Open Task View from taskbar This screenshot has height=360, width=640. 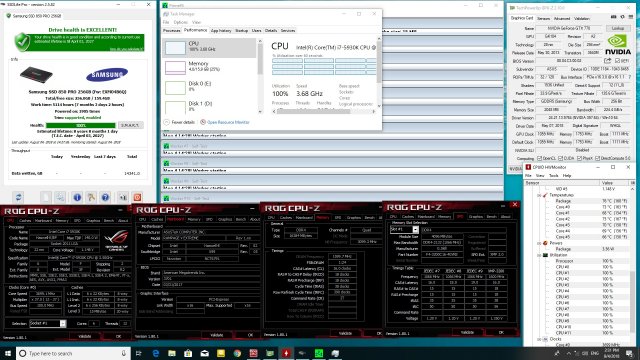139,353
